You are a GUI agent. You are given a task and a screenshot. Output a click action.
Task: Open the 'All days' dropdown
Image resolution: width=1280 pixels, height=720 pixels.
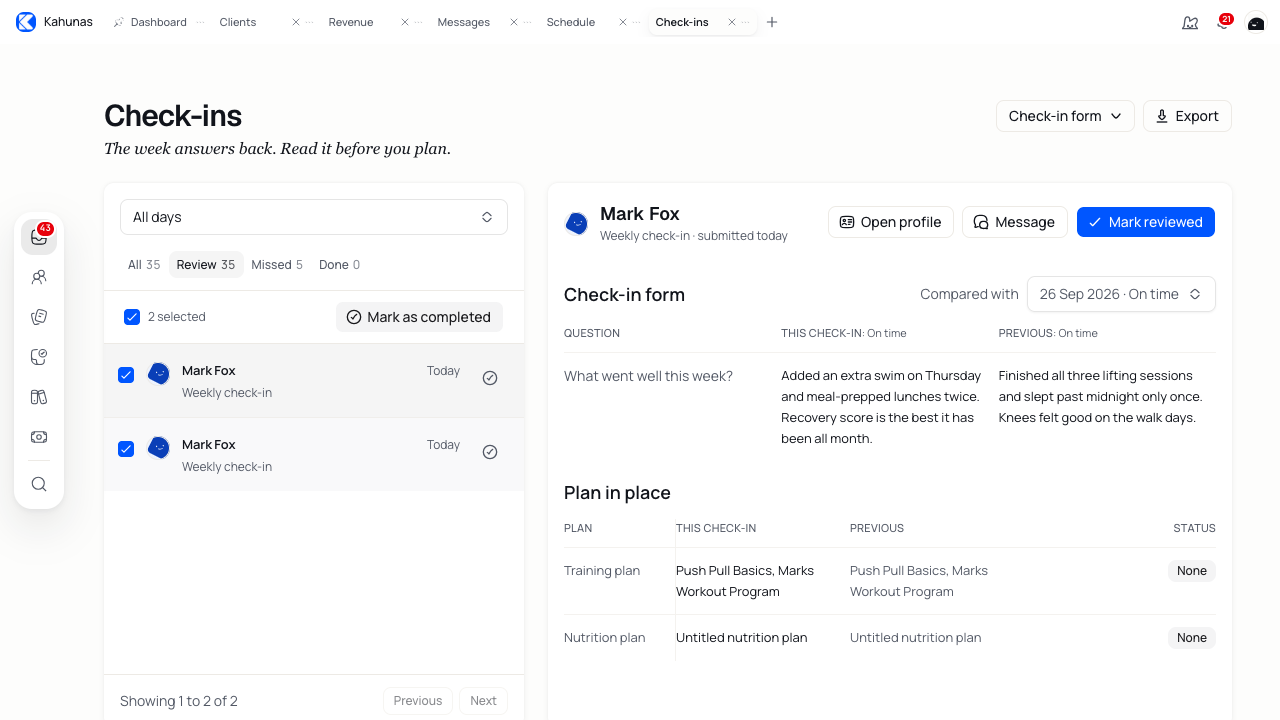pos(314,217)
